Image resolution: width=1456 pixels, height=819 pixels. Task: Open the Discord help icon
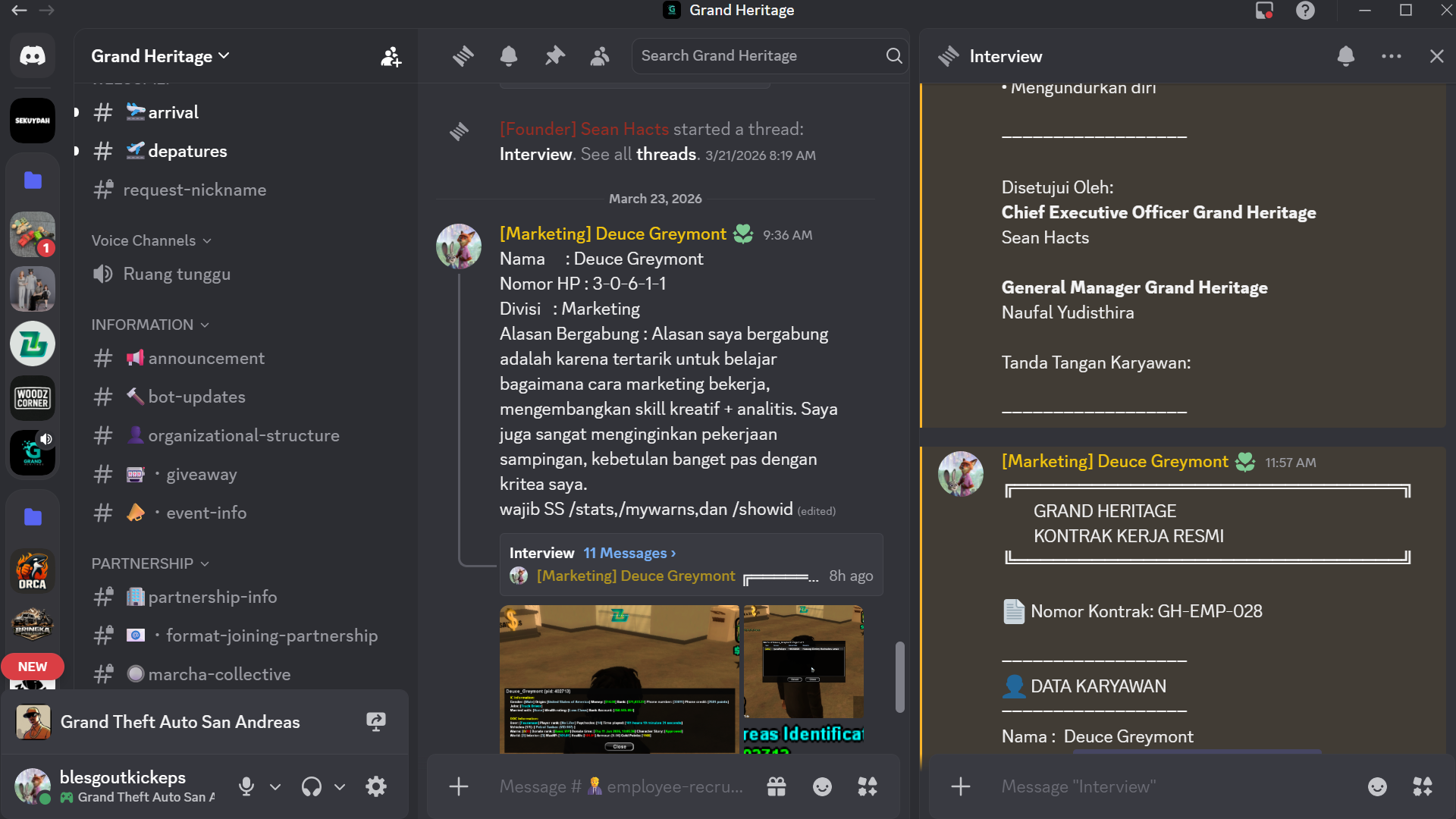click(1305, 11)
